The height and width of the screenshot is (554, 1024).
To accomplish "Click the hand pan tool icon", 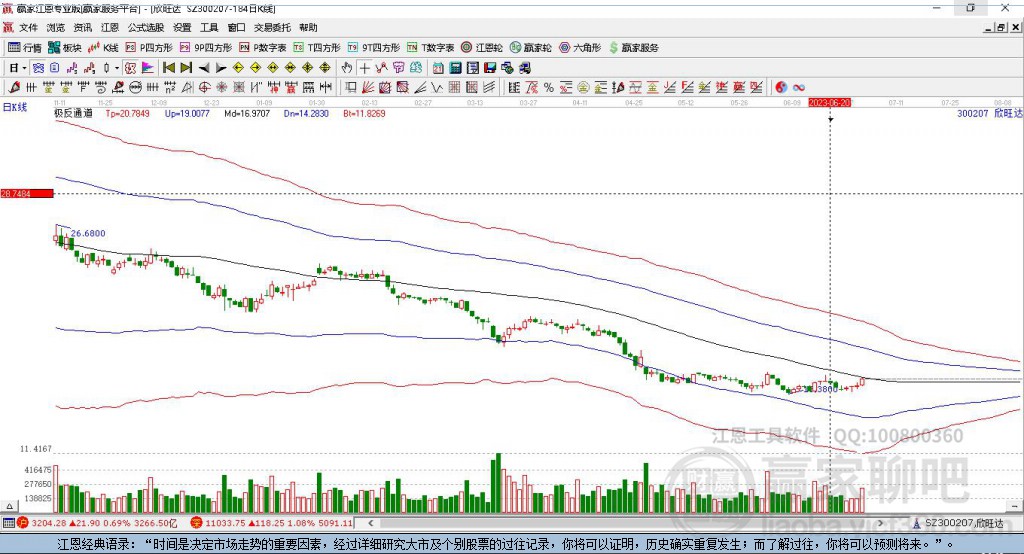I will [x=347, y=68].
